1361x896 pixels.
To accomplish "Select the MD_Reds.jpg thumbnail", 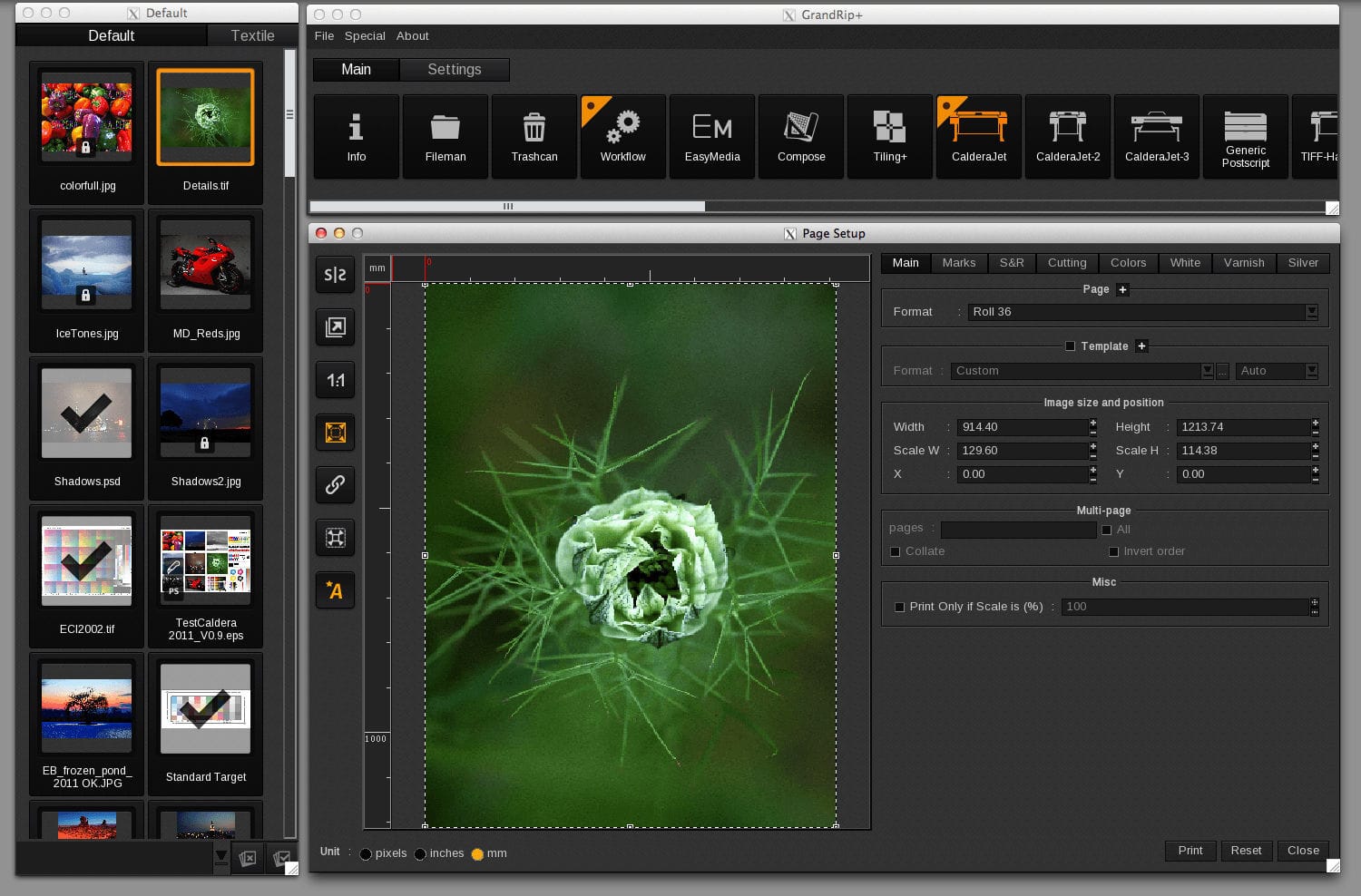I will (205, 265).
